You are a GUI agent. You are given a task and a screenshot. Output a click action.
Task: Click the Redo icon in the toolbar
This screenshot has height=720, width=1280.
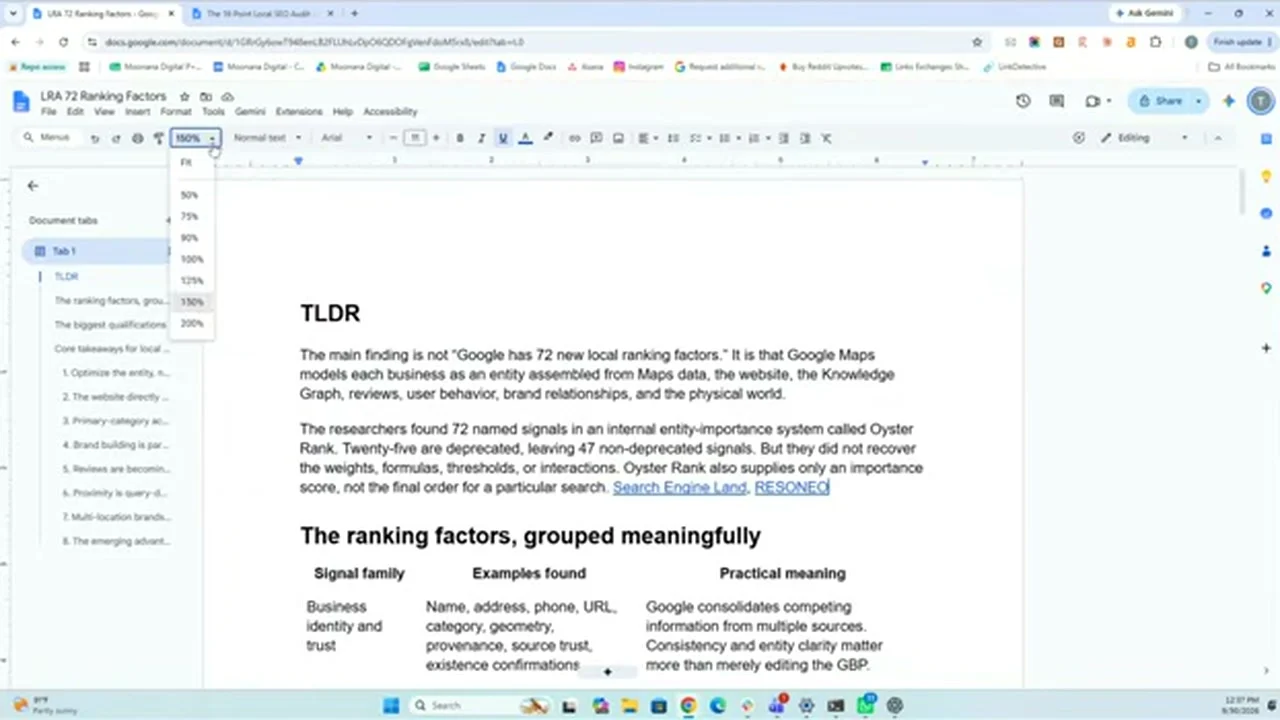[x=116, y=138]
